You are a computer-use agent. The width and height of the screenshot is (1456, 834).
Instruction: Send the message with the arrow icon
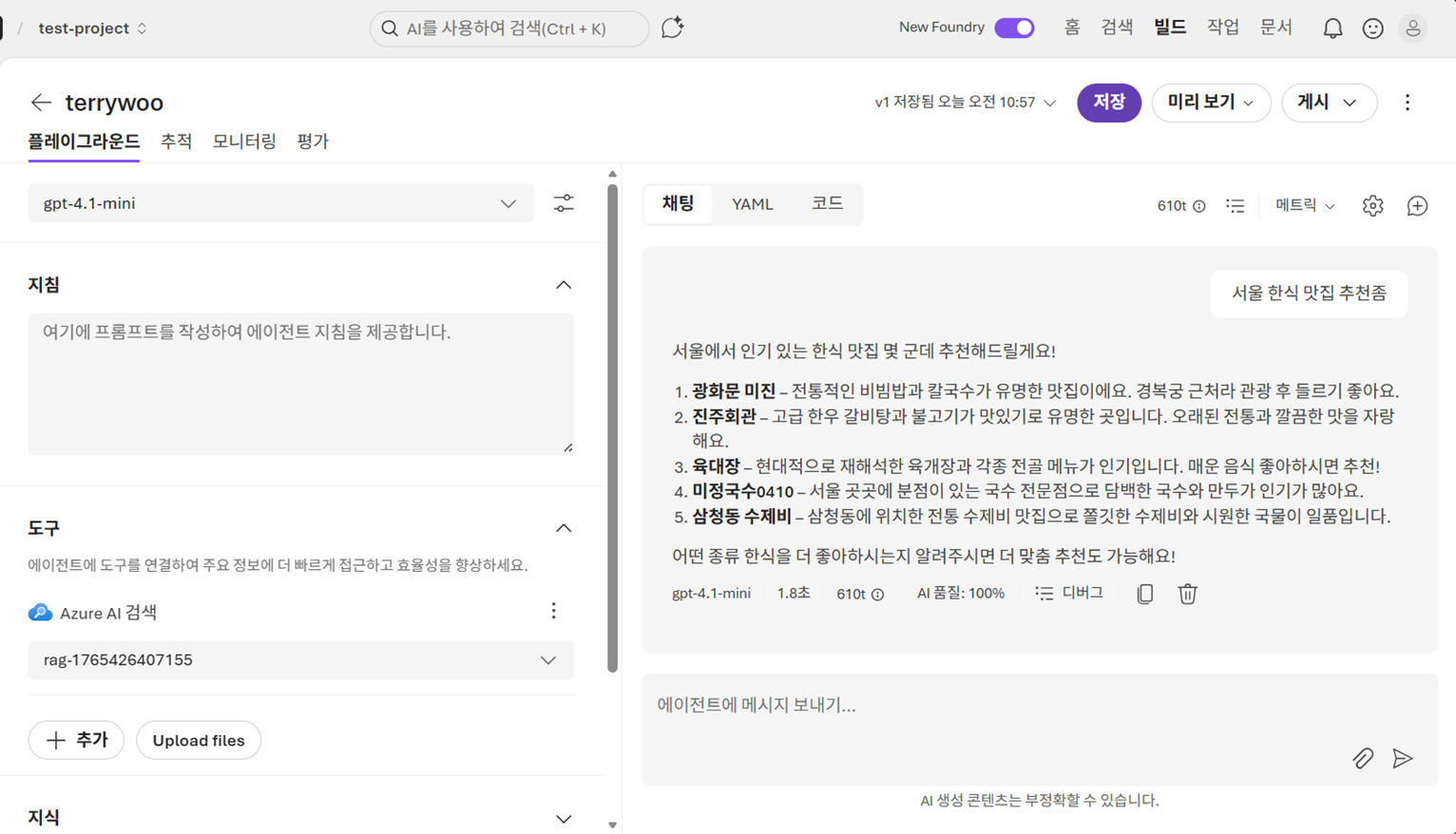point(1403,758)
